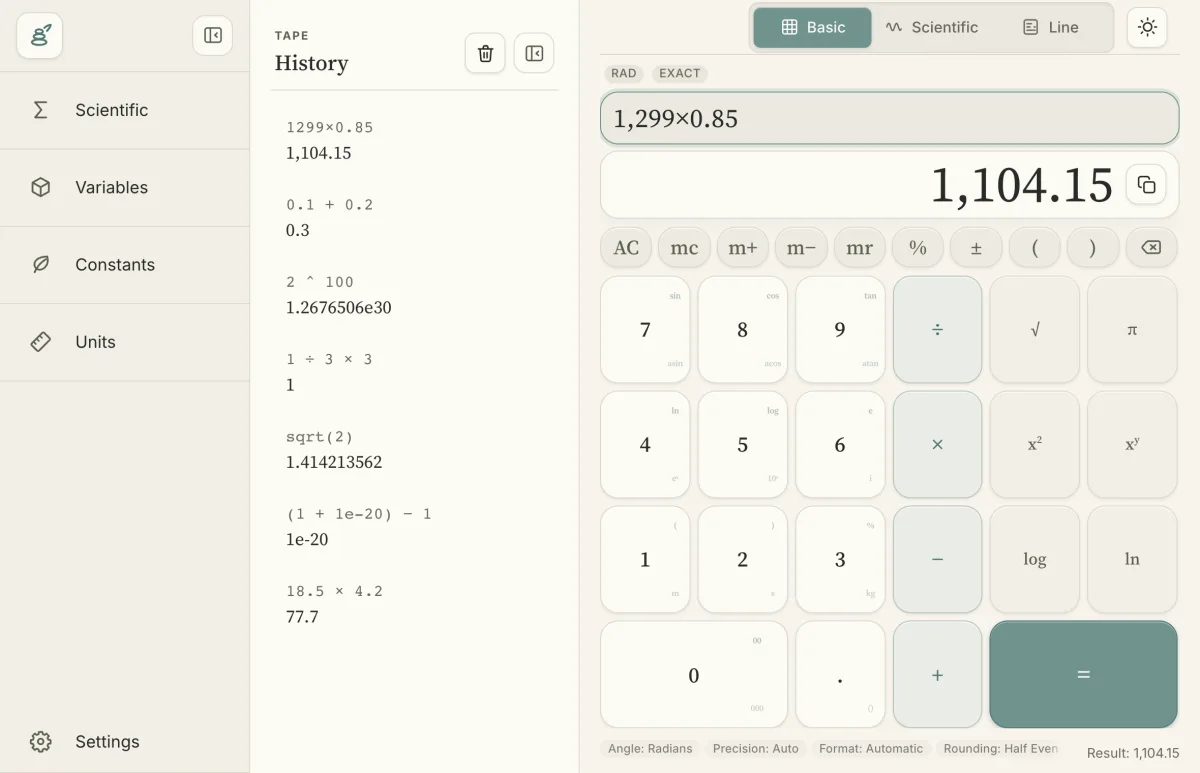Screen dimensions: 1200x773
Task: Click the plus/minus sign key
Action: (x=976, y=248)
